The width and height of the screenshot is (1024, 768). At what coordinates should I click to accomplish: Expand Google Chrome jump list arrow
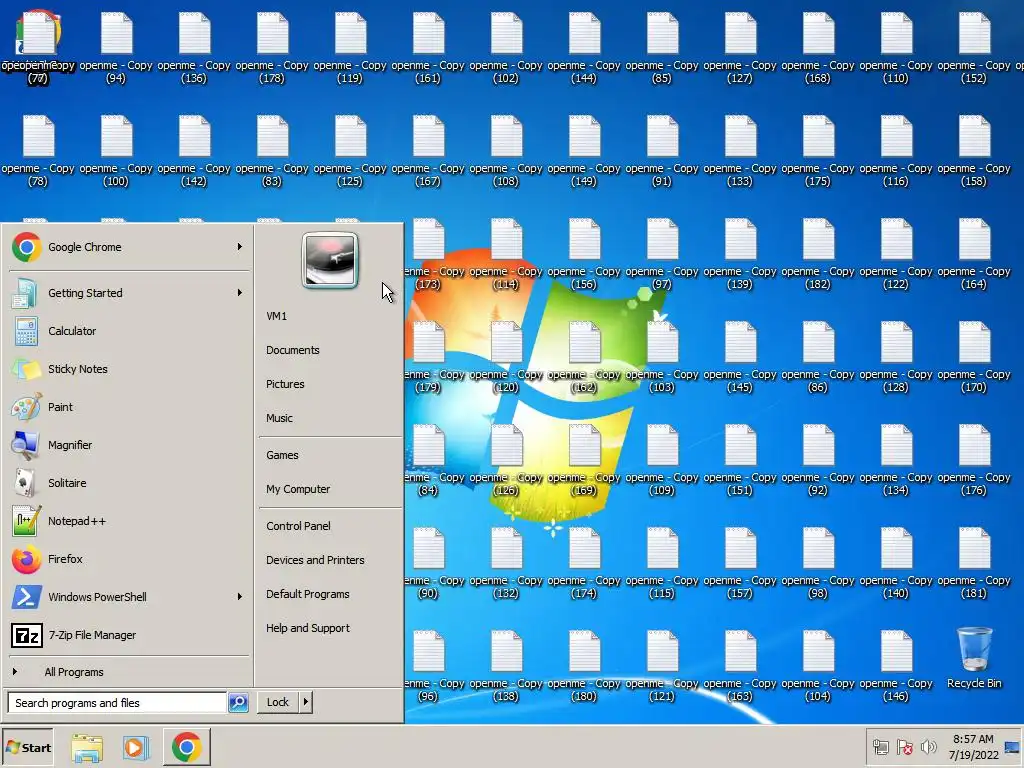tap(240, 247)
